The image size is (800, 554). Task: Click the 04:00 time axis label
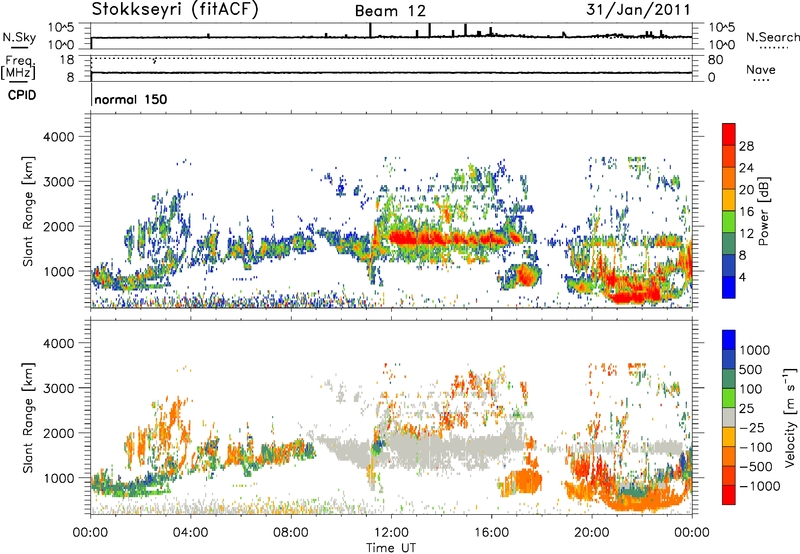click(x=191, y=533)
